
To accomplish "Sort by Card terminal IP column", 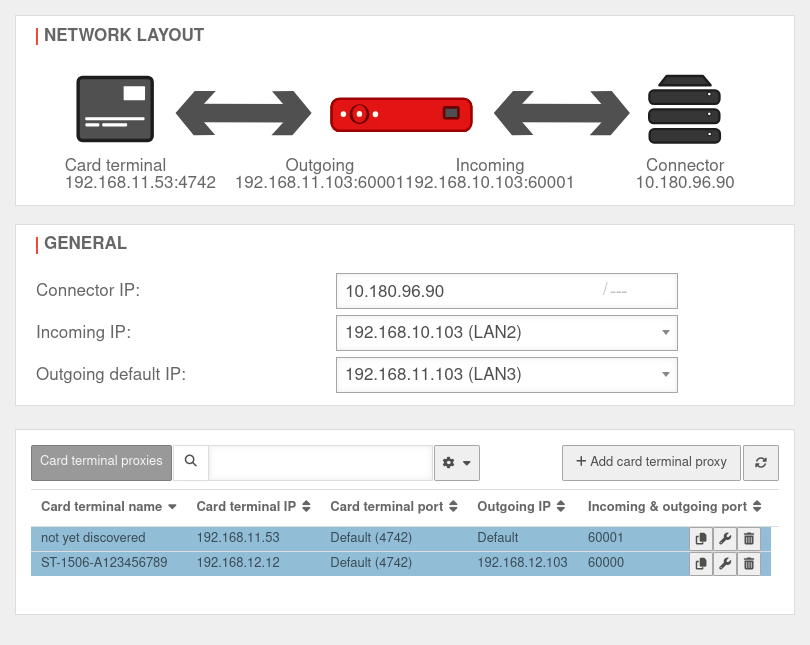I will pos(253,507).
